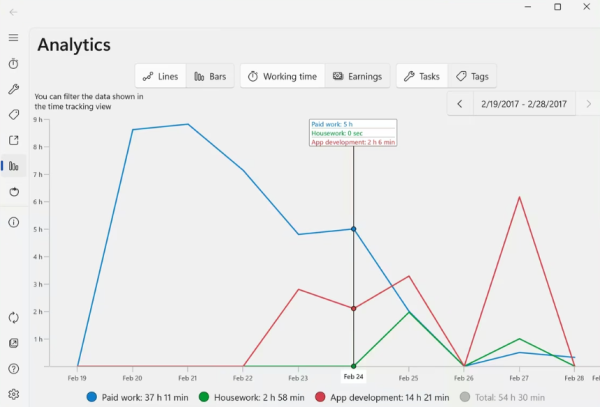The image size is (600, 407).
Task: Toggle the Total legend gray circle
Action: pos(465,397)
